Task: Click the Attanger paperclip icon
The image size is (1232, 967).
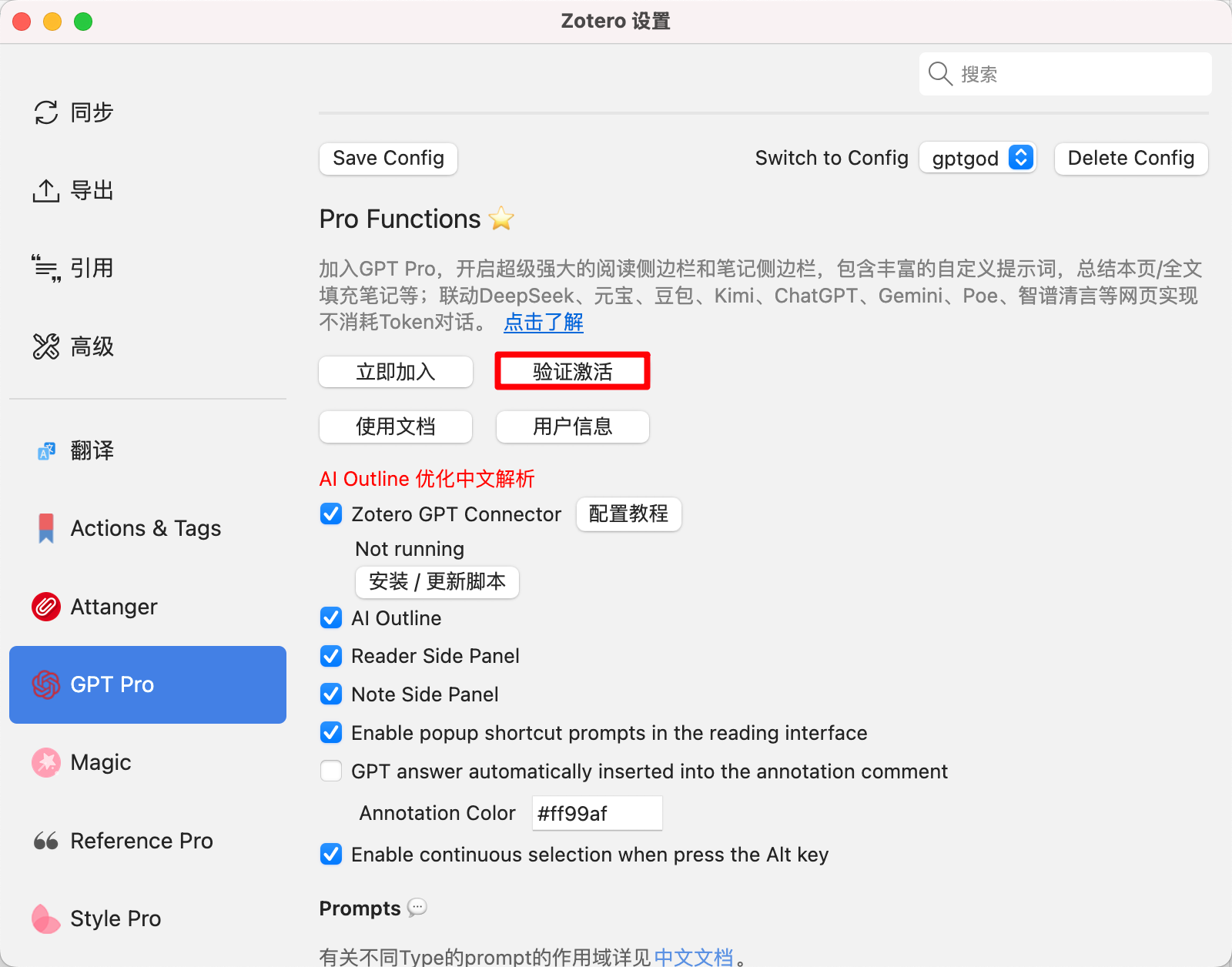Action: tap(46, 607)
